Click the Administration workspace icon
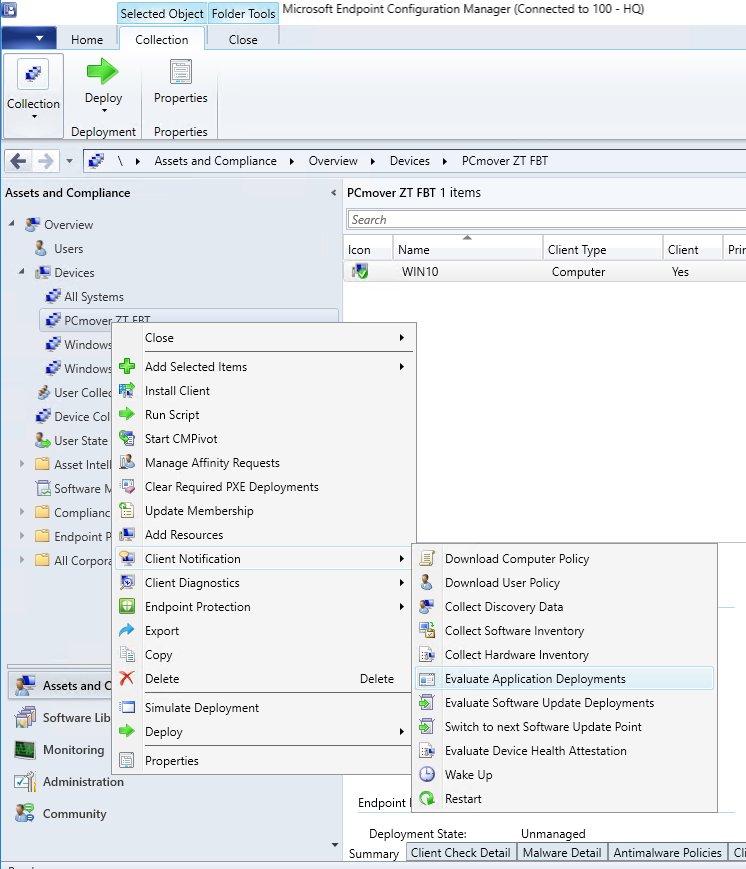746x869 pixels. pyautogui.click(x=25, y=781)
